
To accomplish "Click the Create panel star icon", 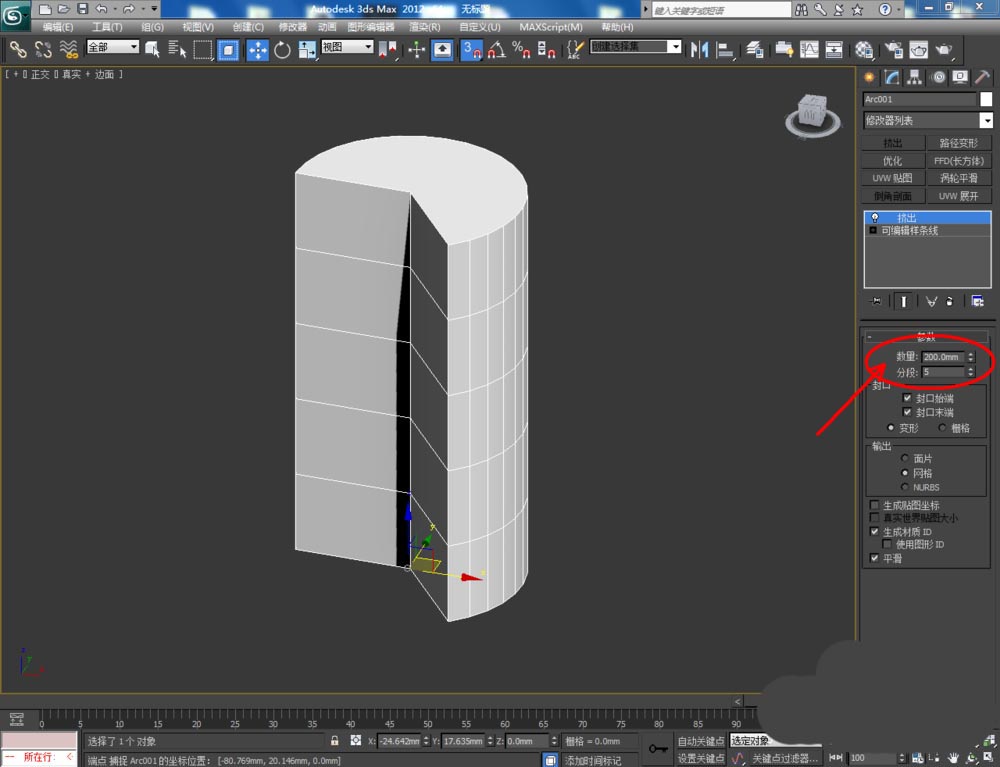I will click(869, 78).
